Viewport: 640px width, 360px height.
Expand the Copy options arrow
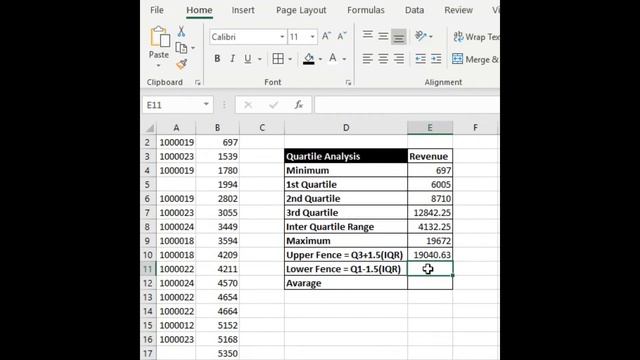point(193,48)
